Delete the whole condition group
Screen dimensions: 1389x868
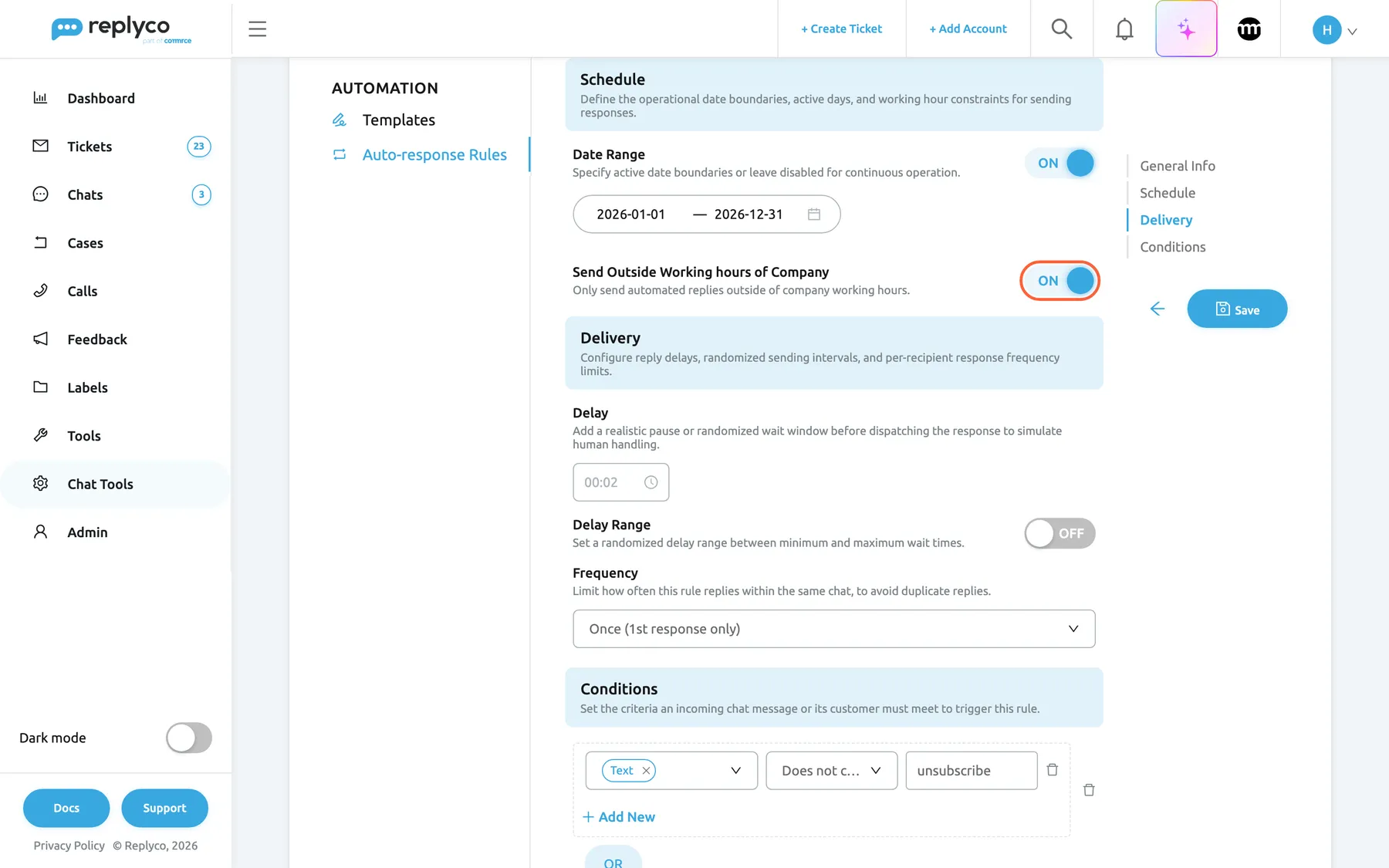[1089, 790]
